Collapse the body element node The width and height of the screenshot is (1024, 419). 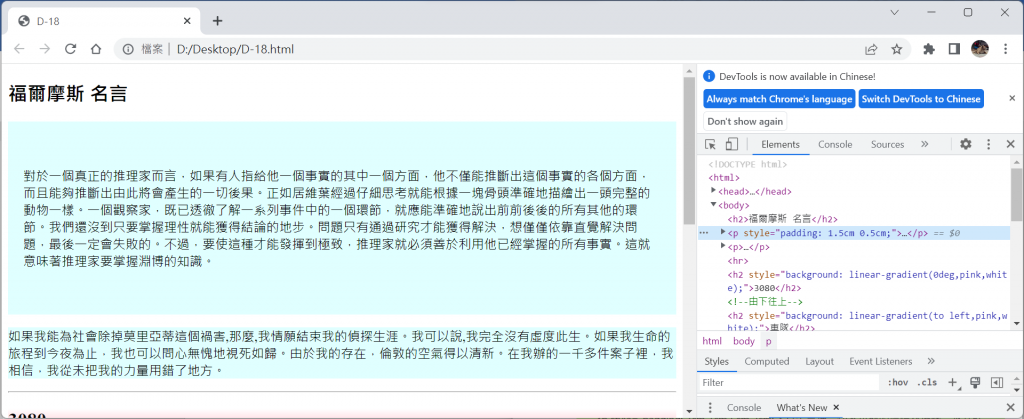tap(714, 205)
